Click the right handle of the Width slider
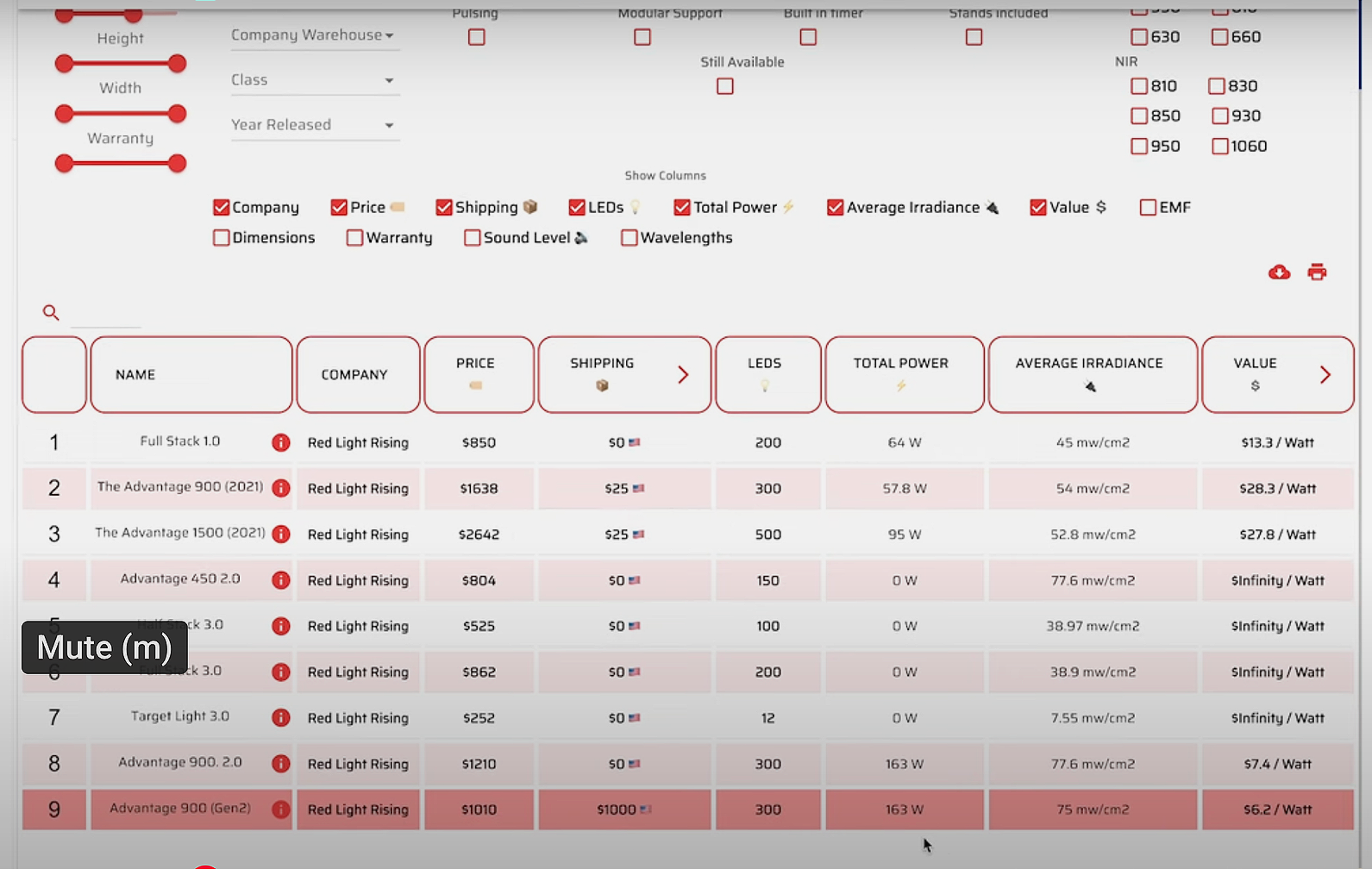1372x869 pixels. [177, 114]
